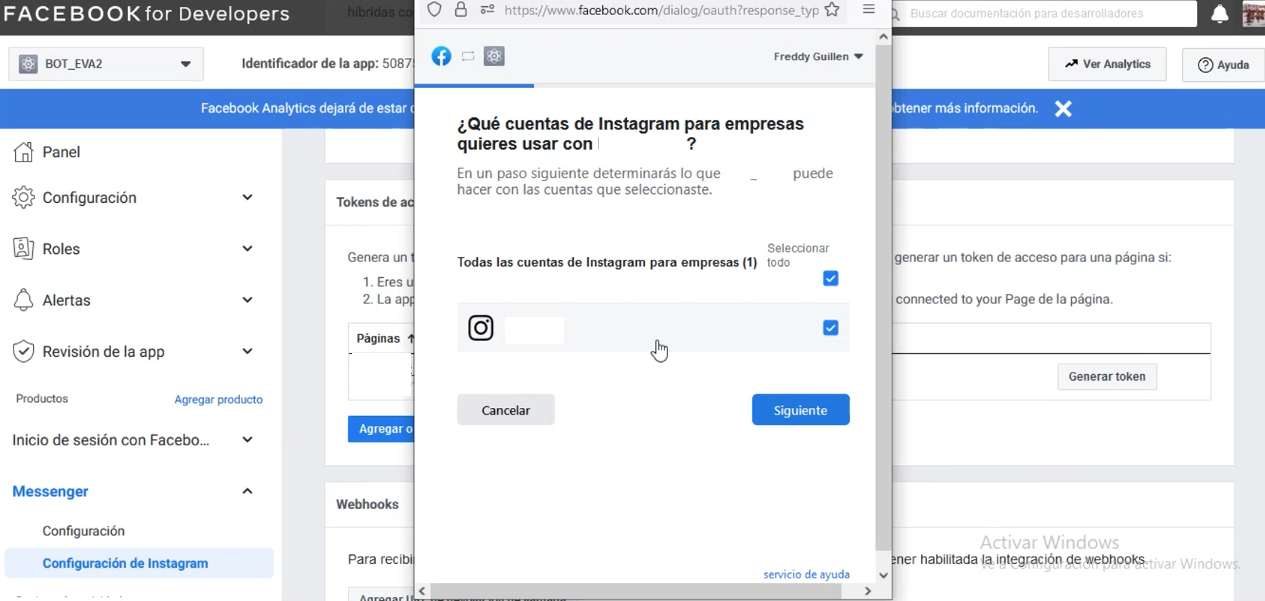Click the shield icon in popup address bar
Image resolution: width=1265 pixels, height=601 pixels.
click(434, 10)
